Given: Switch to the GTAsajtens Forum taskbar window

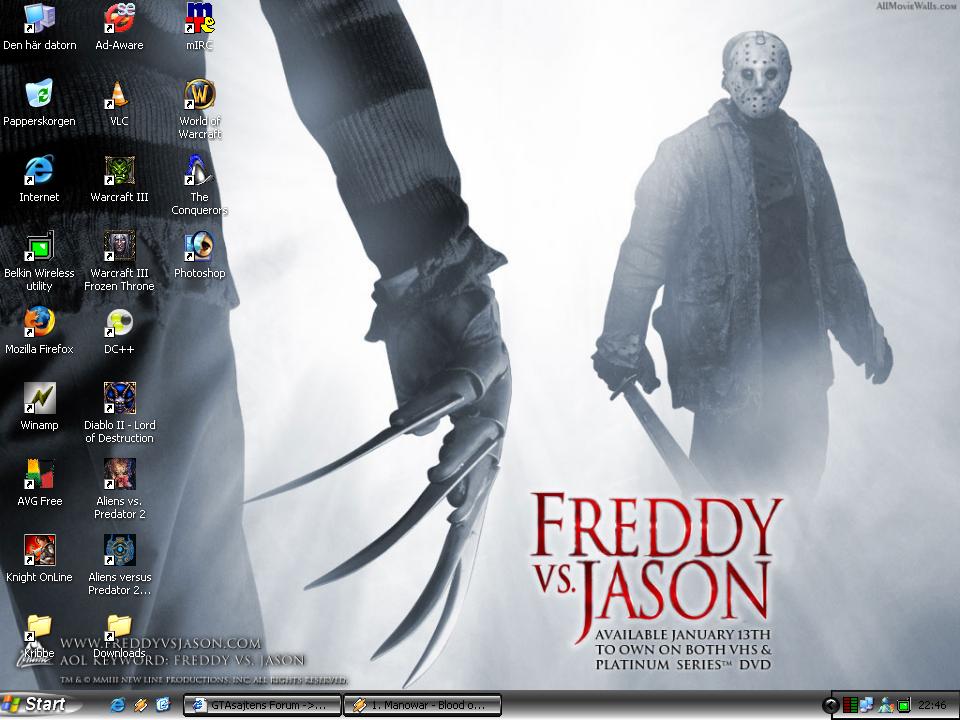Looking at the screenshot, I should (262, 705).
